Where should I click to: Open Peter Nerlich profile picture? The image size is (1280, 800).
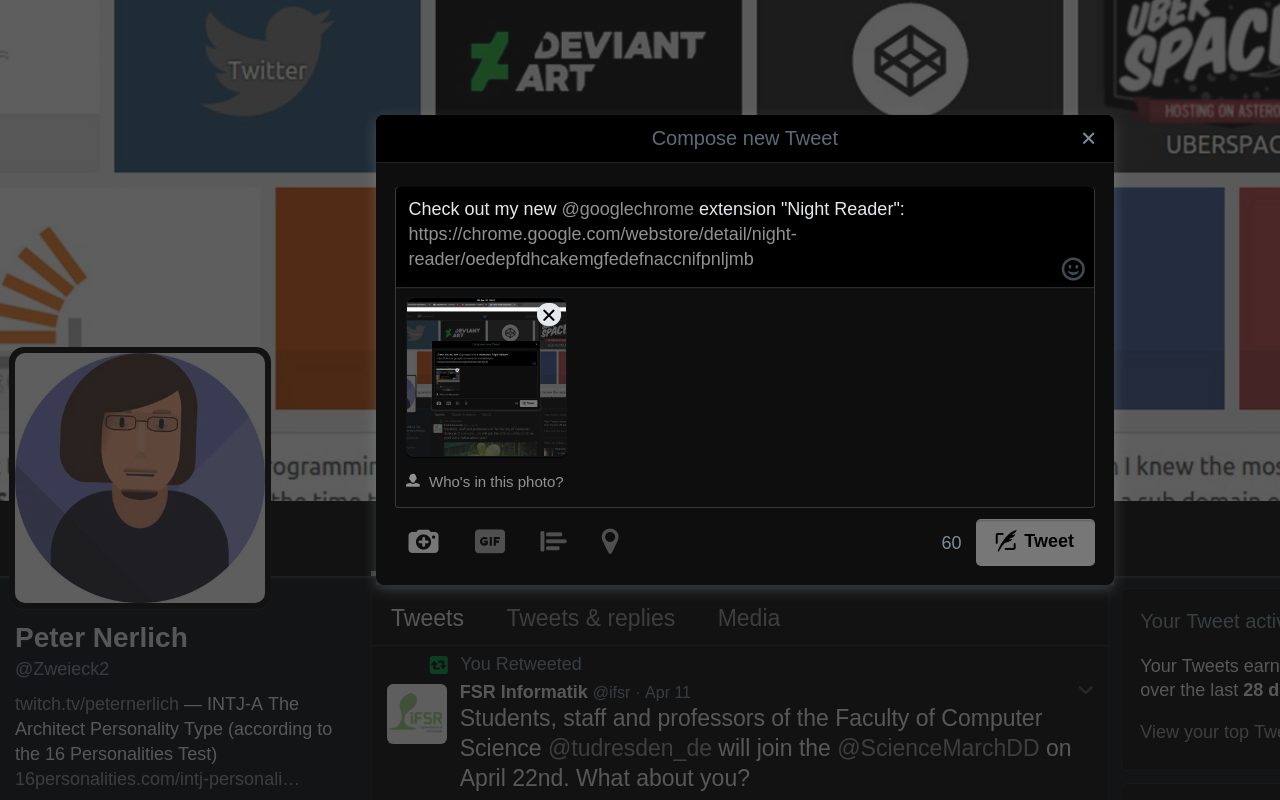(x=140, y=477)
